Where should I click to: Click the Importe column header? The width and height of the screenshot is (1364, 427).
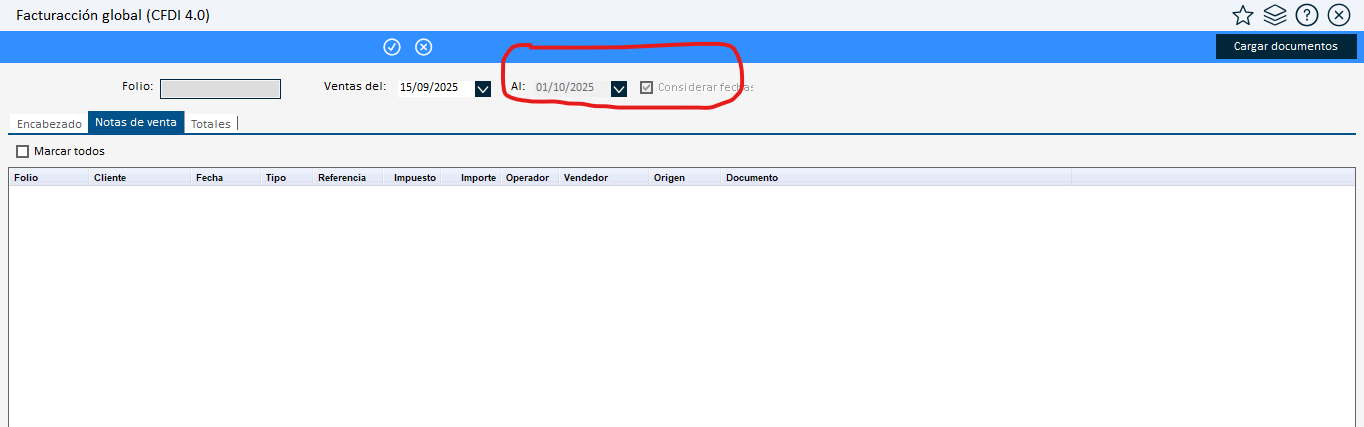tap(478, 178)
